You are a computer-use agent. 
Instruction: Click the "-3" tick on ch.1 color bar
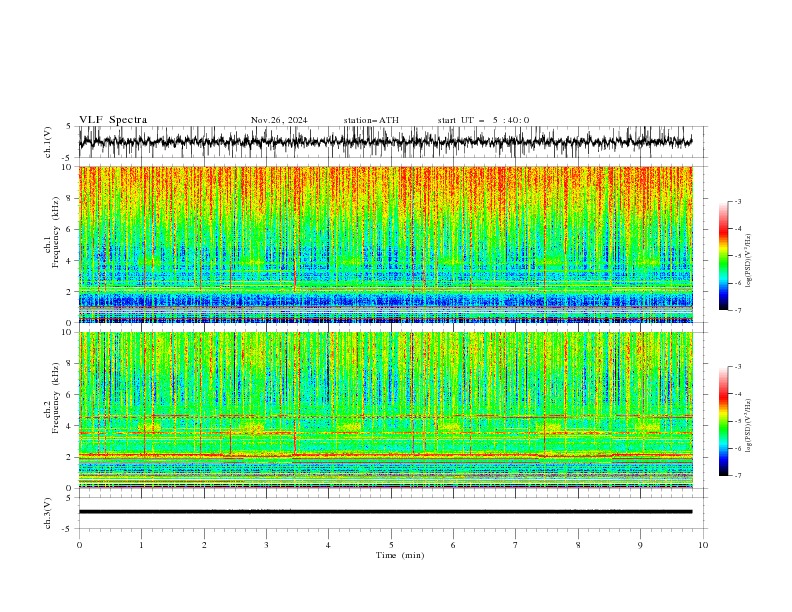(738, 201)
